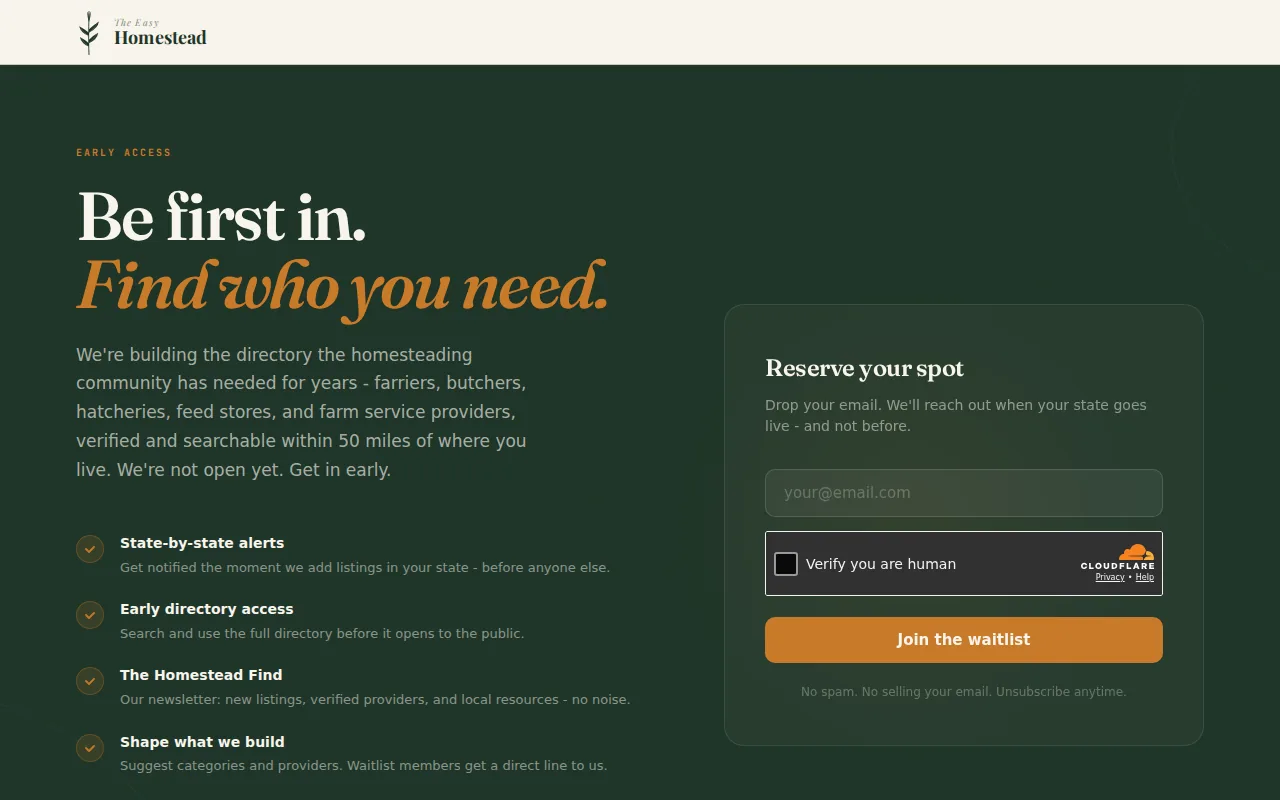Click the Cloudflare cloud logo
The image size is (1280, 800).
[x=1136, y=552]
